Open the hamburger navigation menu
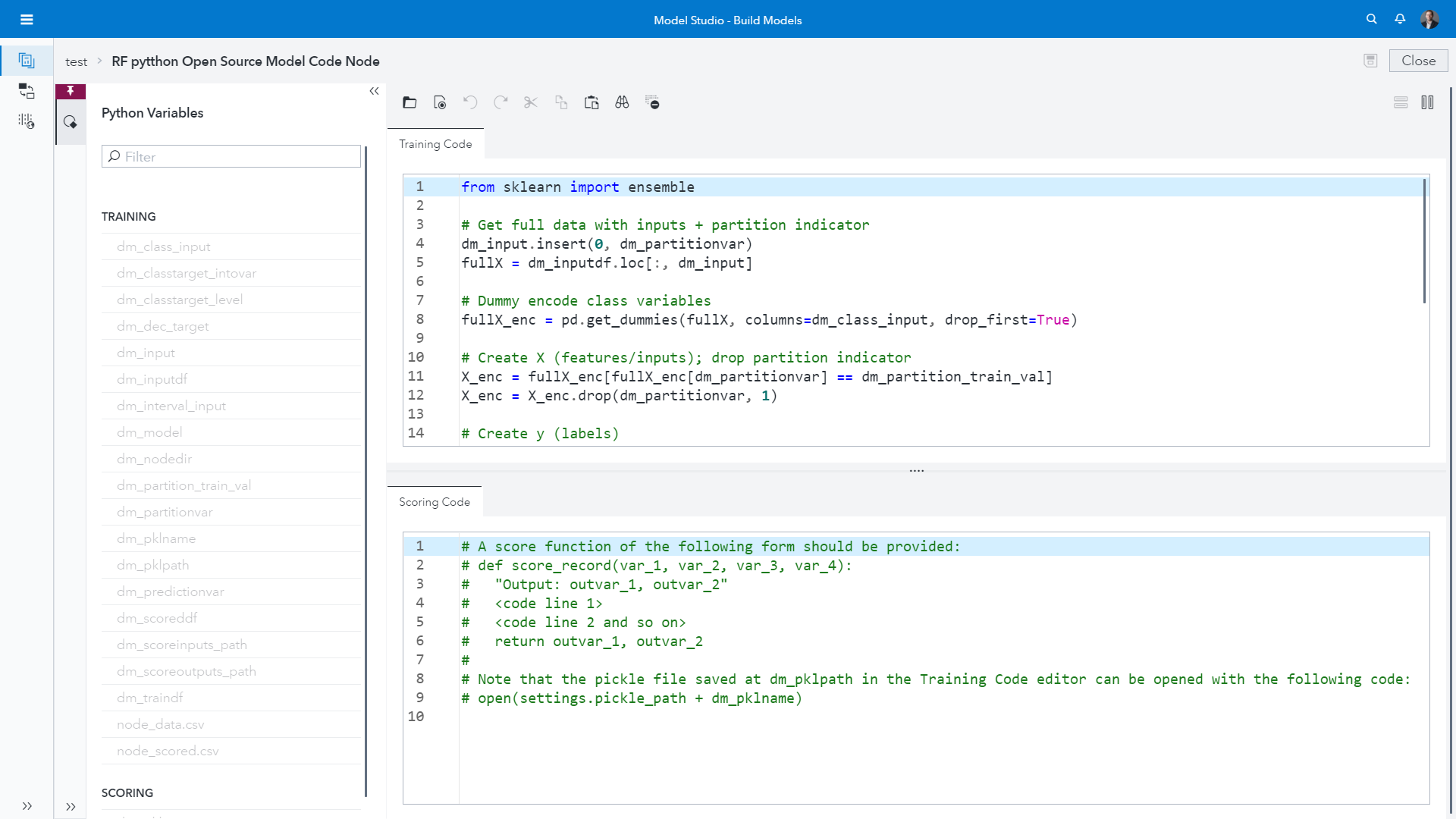Image resolution: width=1456 pixels, height=819 pixels. [x=27, y=19]
